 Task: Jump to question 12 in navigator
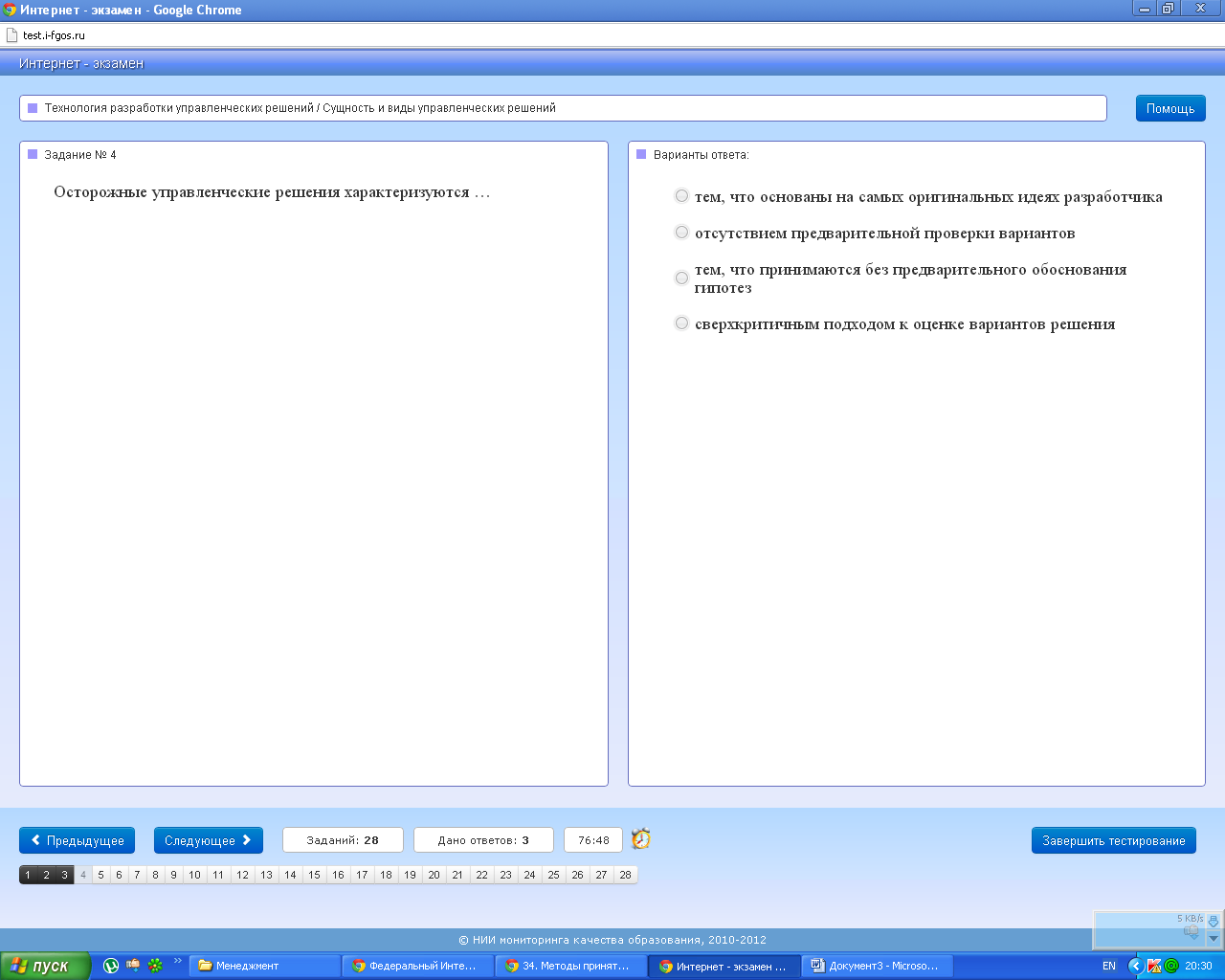click(242, 875)
